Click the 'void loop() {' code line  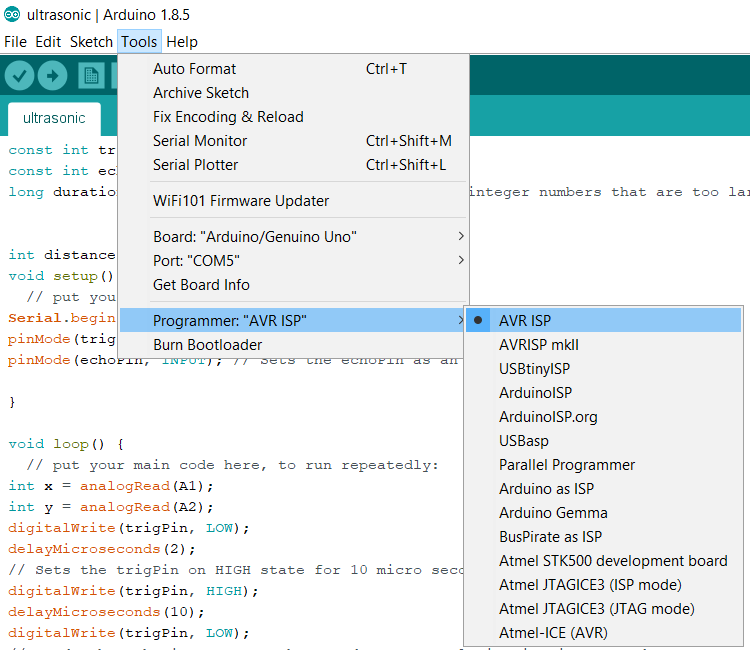coord(66,444)
